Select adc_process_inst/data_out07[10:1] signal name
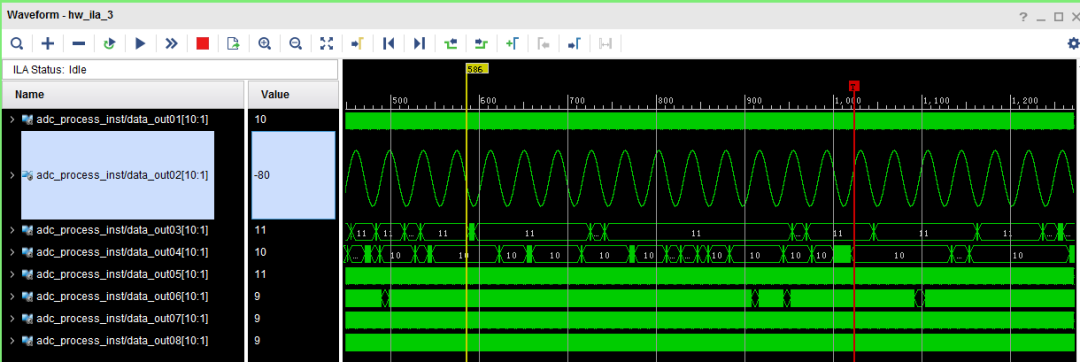Image resolution: width=1080 pixels, height=362 pixels. click(x=122, y=319)
